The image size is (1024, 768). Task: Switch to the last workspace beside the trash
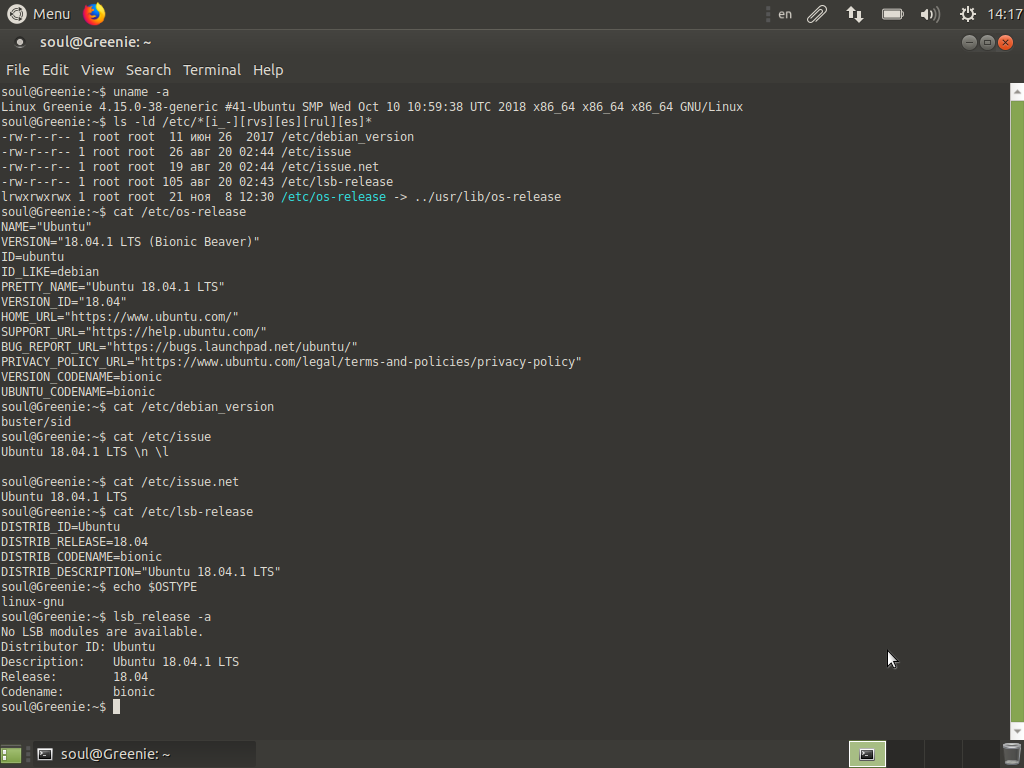tap(981, 754)
